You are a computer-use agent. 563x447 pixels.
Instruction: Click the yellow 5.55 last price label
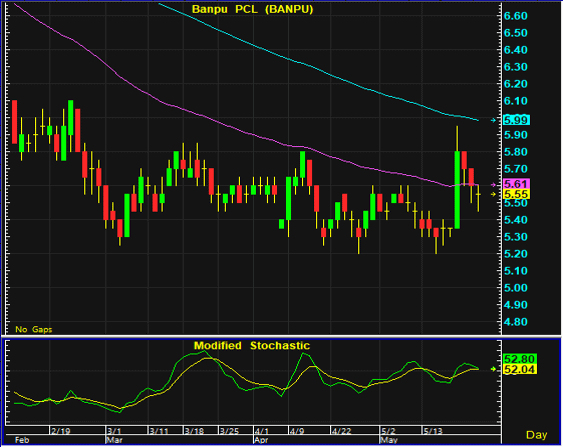pos(516,194)
